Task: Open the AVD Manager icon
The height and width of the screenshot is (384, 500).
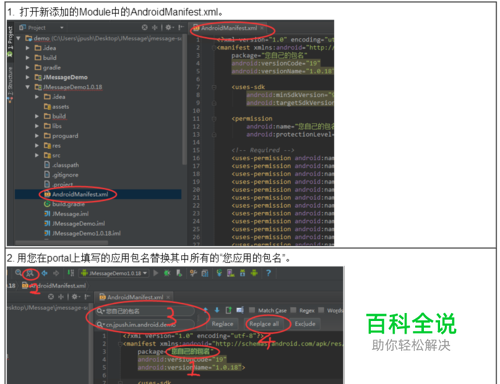Action: click(231, 273)
